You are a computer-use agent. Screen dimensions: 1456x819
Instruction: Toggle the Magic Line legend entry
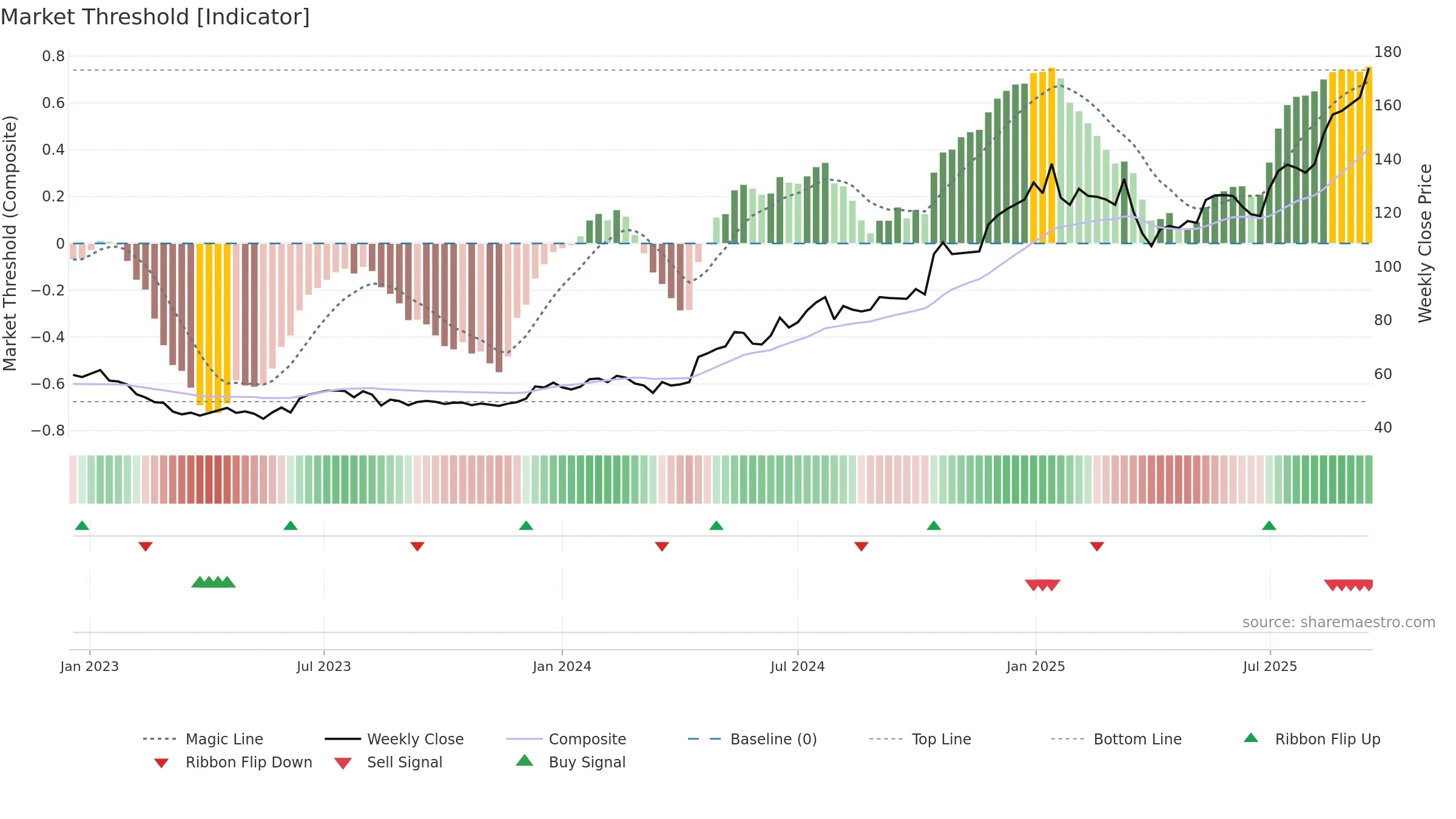pyautogui.click(x=203, y=739)
